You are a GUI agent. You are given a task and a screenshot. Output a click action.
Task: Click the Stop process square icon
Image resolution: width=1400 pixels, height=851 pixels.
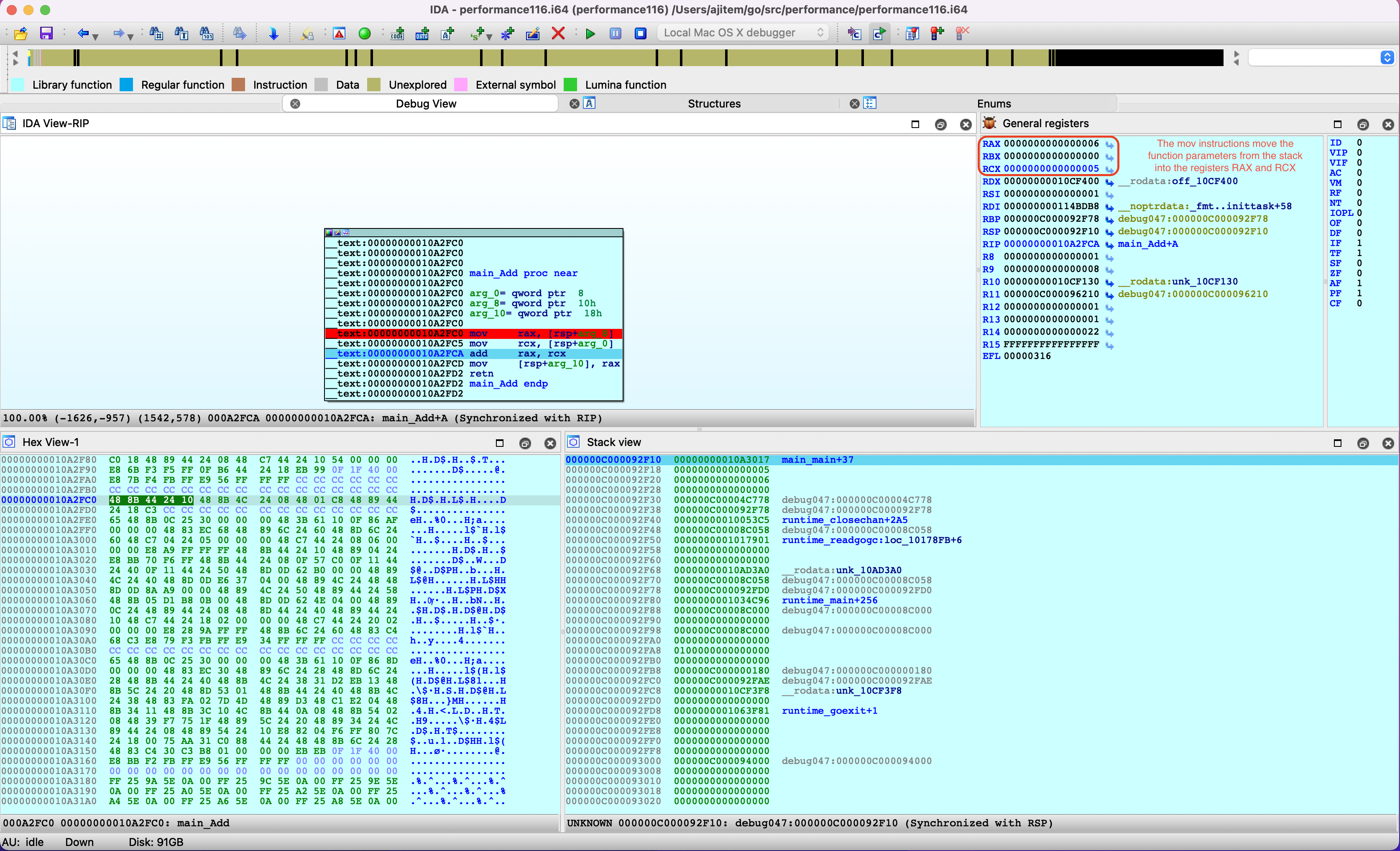(640, 33)
